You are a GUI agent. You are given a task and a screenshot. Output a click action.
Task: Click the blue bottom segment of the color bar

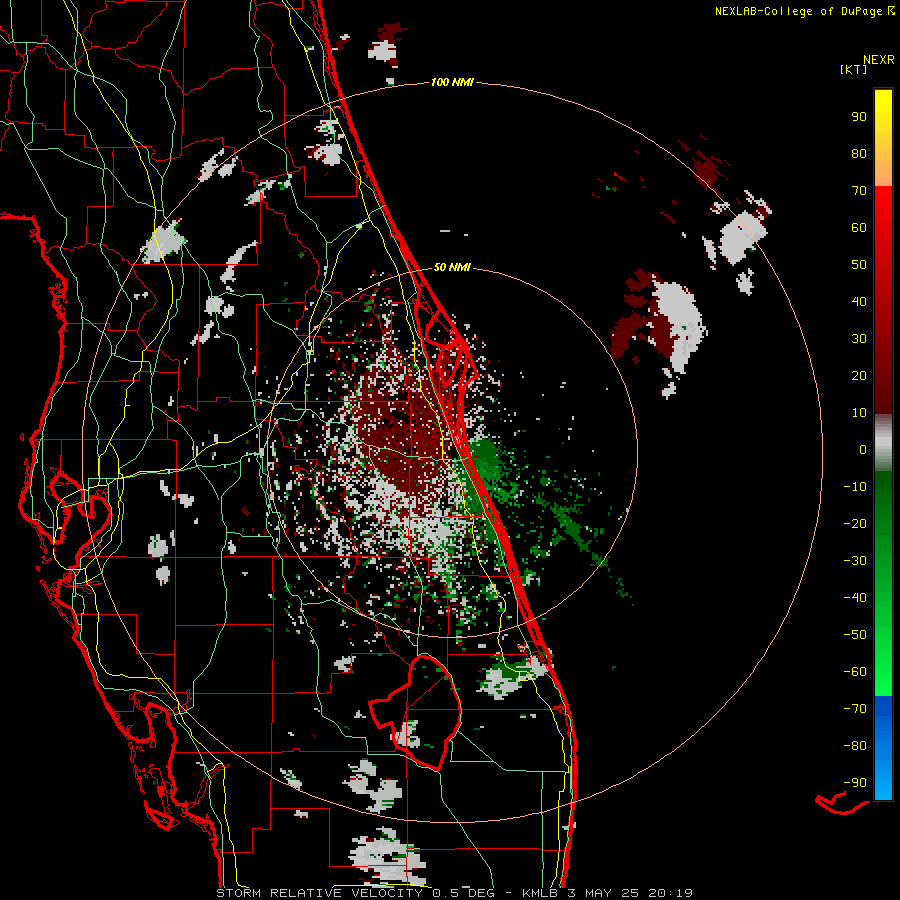coord(883,748)
